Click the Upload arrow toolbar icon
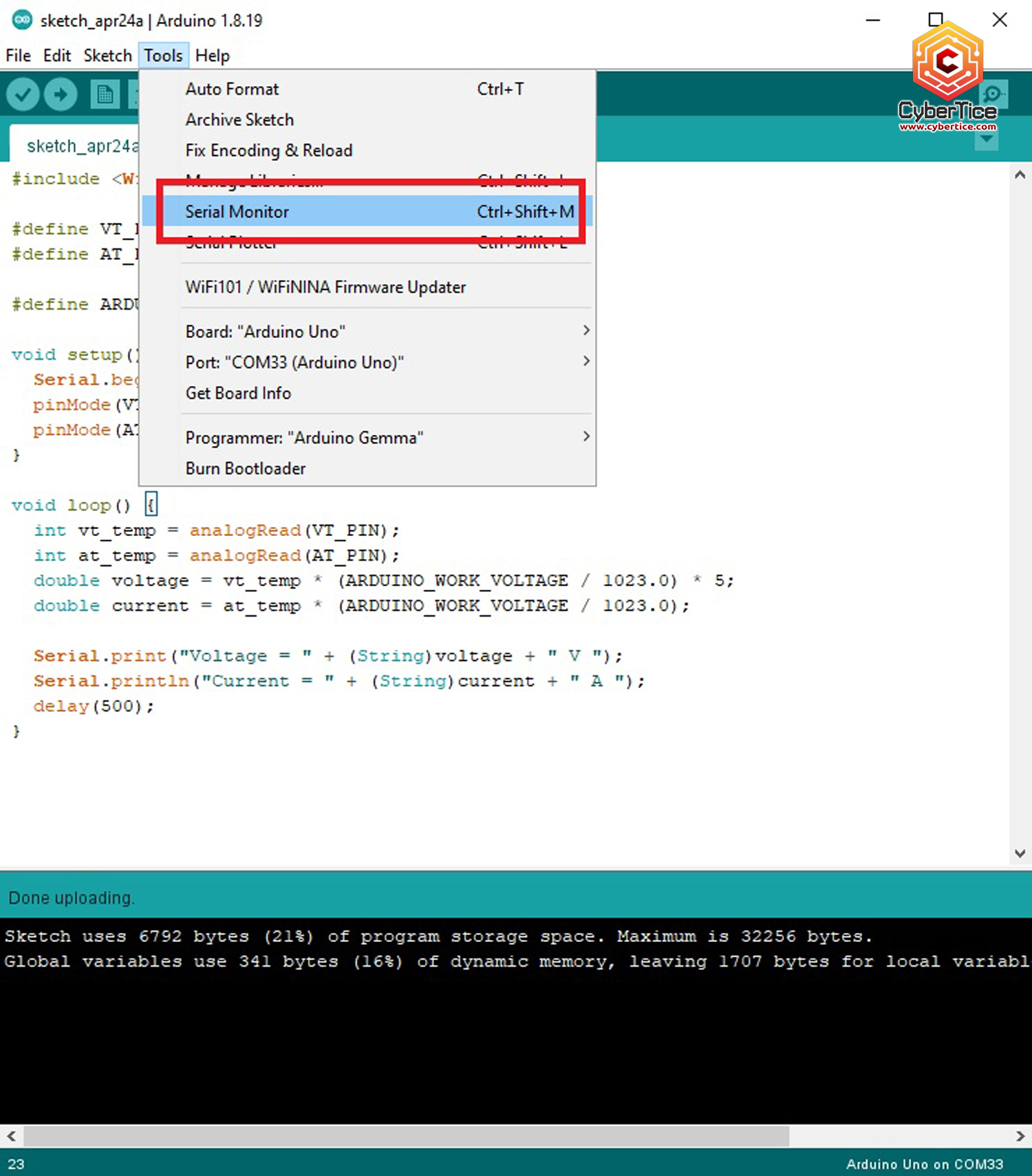 (x=61, y=94)
